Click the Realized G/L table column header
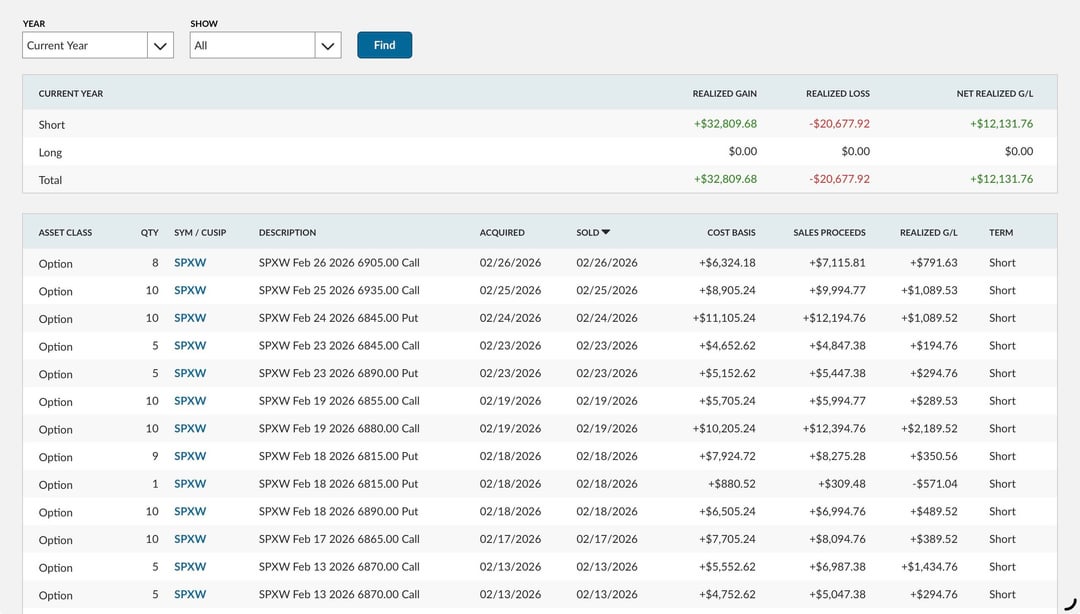 (928, 233)
